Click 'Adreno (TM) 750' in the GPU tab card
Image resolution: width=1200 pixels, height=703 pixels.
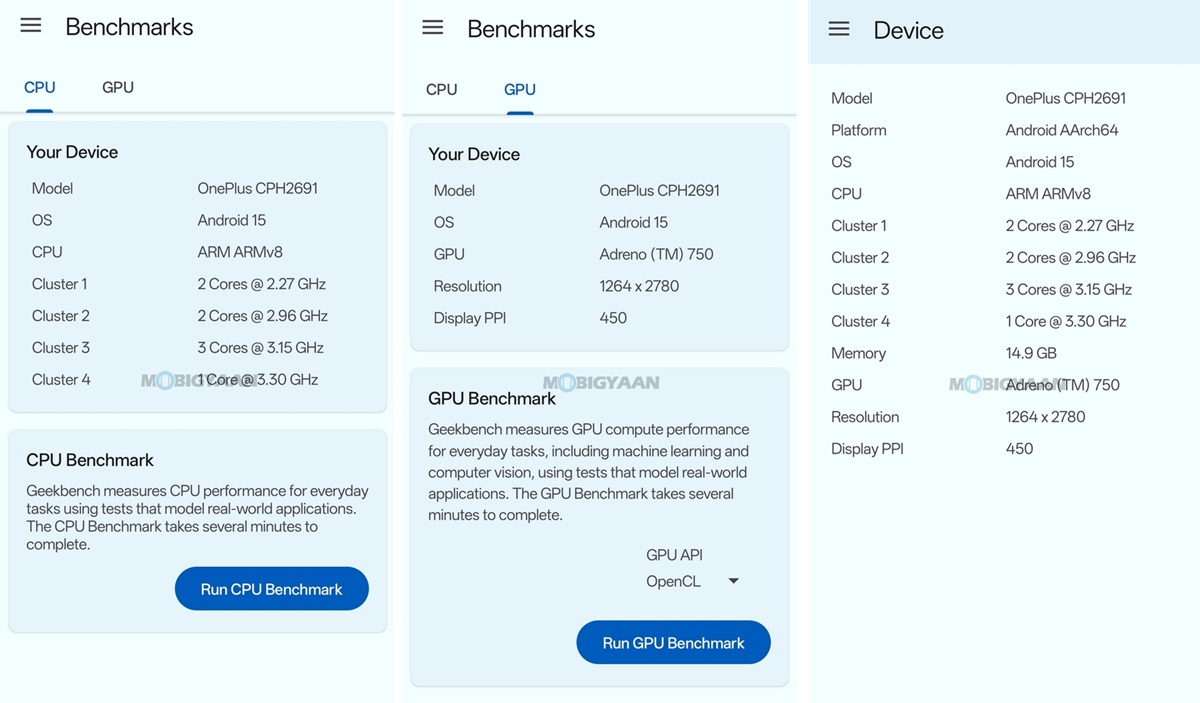(x=657, y=254)
